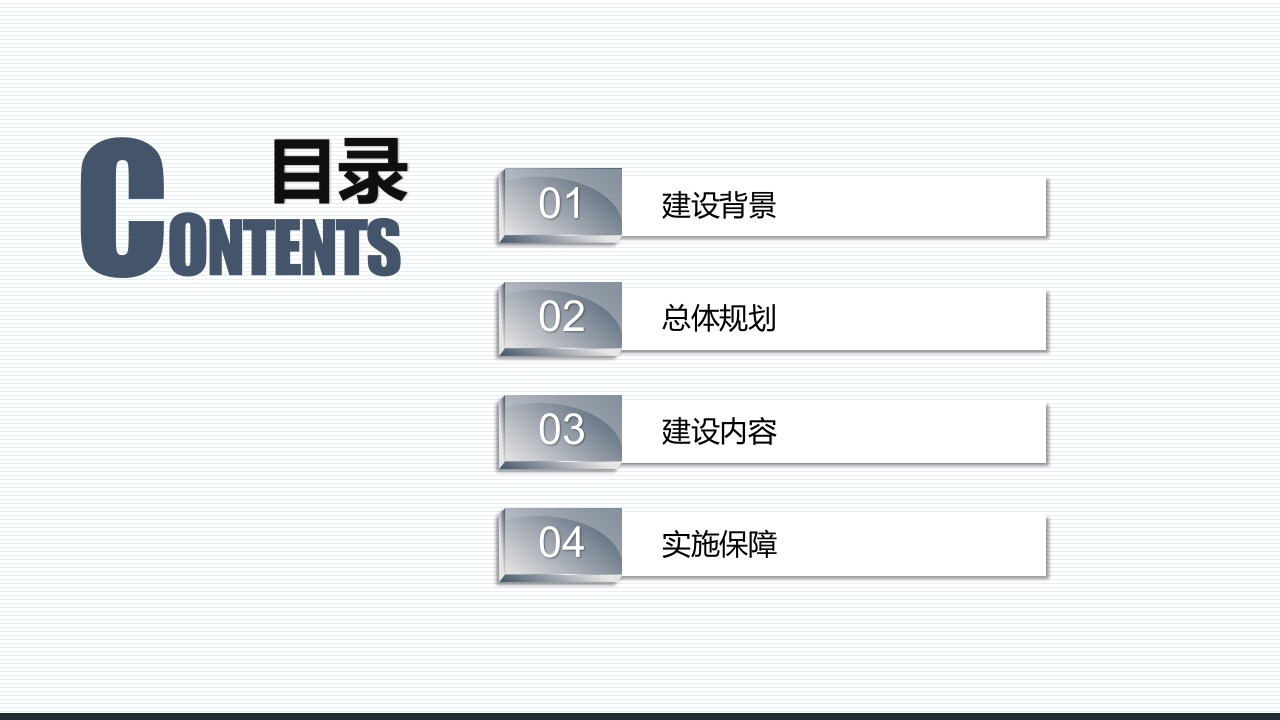1280x720 pixels.
Task: Click empty white space right of 实施保障
Action: [x=910, y=545]
